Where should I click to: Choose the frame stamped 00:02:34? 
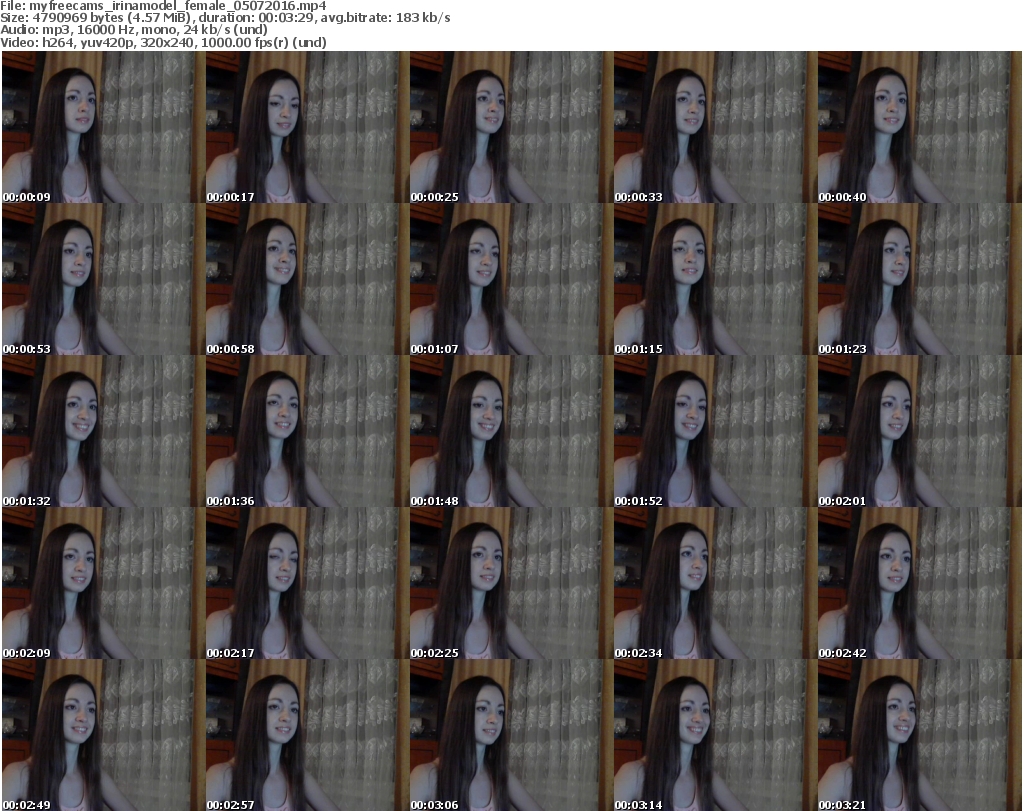[714, 583]
